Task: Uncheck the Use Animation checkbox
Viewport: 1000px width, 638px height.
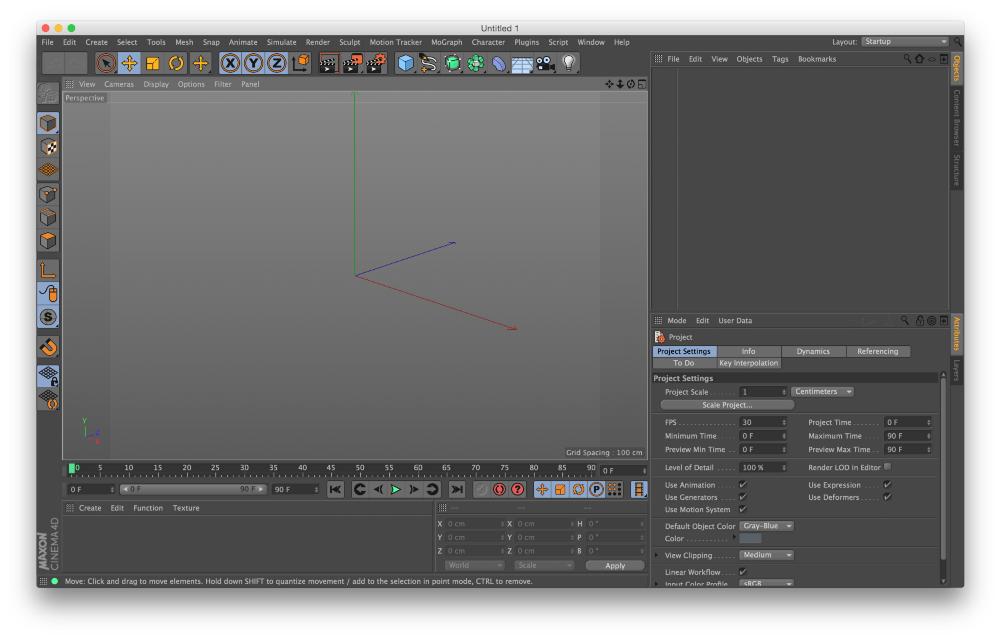Action: [x=742, y=485]
